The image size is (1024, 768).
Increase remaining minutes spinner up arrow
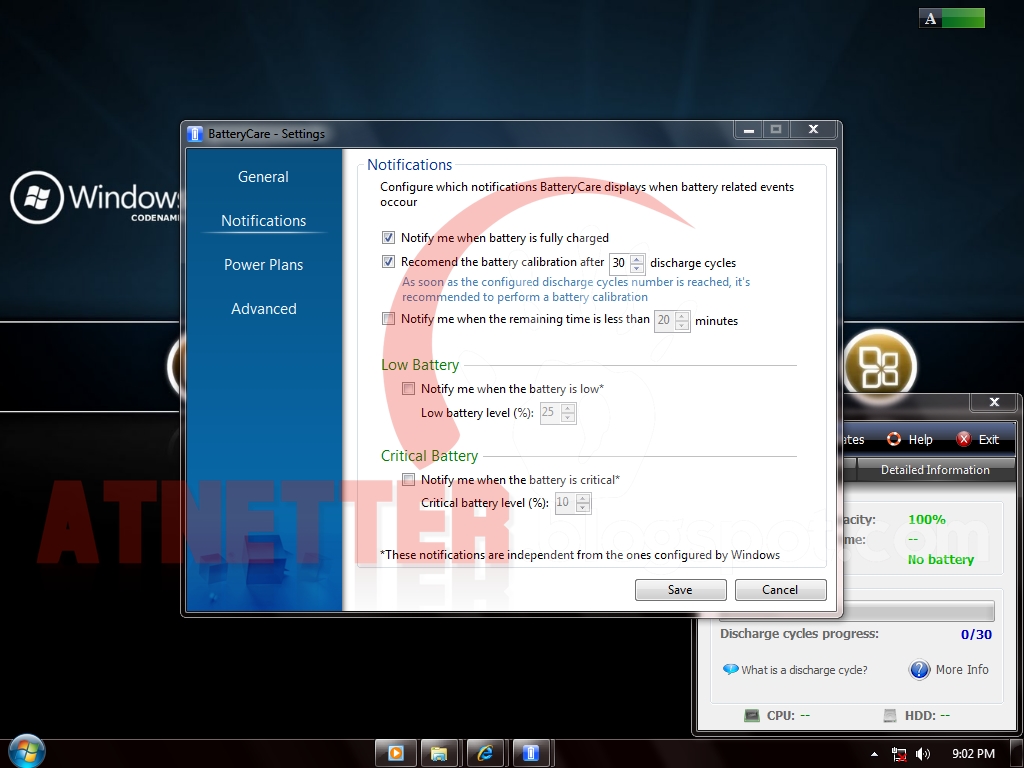(682, 316)
